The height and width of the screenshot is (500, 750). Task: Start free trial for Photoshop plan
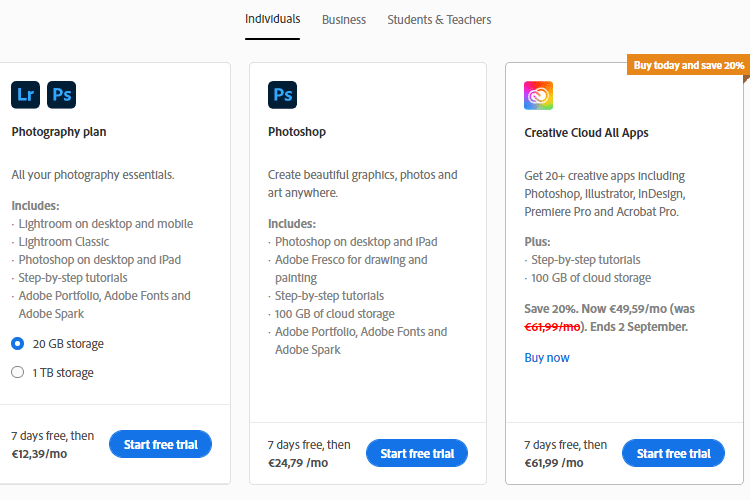pos(417,453)
